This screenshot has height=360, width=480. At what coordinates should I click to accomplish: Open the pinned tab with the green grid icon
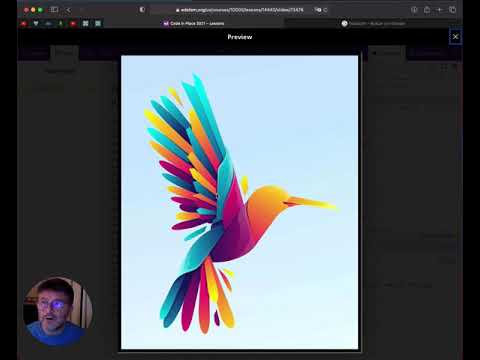click(x=98, y=24)
